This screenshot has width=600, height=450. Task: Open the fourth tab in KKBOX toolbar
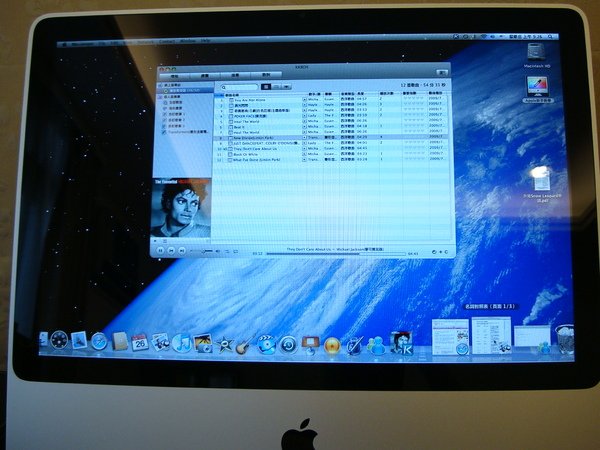266,75
